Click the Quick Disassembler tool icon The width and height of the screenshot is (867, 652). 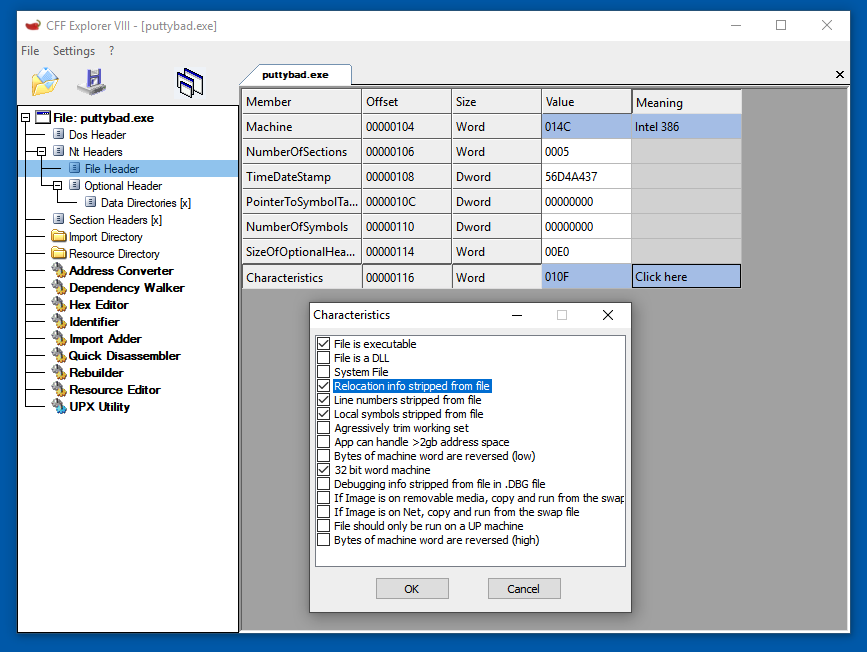tap(59, 356)
